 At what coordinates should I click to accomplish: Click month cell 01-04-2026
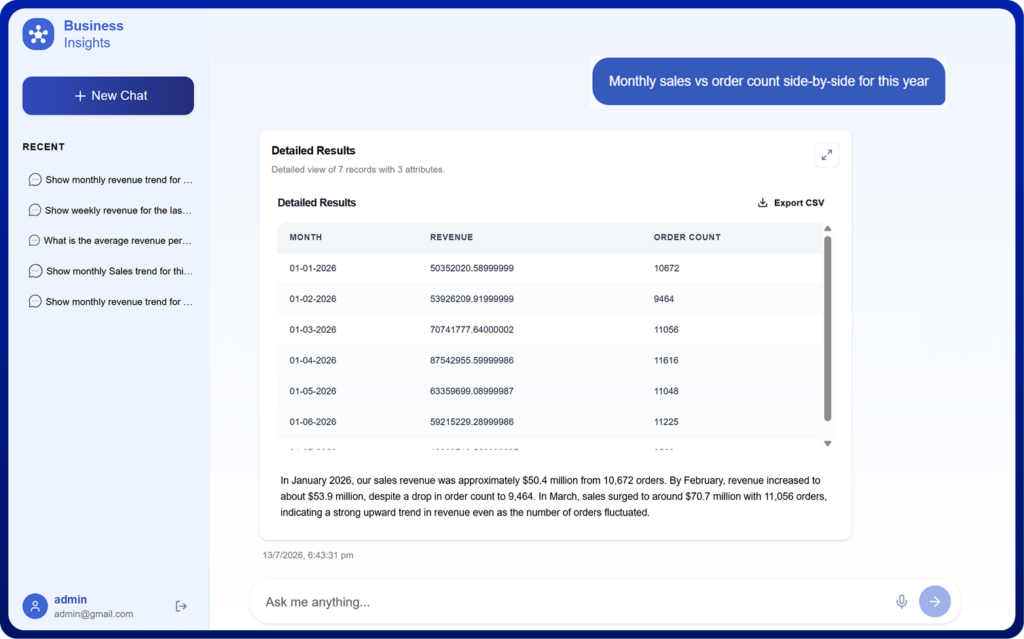tap(313, 360)
